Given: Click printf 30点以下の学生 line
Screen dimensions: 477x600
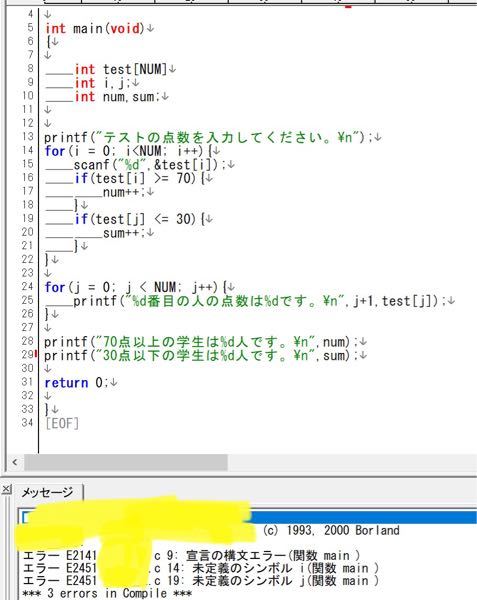Looking at the screenshot, I should point(201,355).
